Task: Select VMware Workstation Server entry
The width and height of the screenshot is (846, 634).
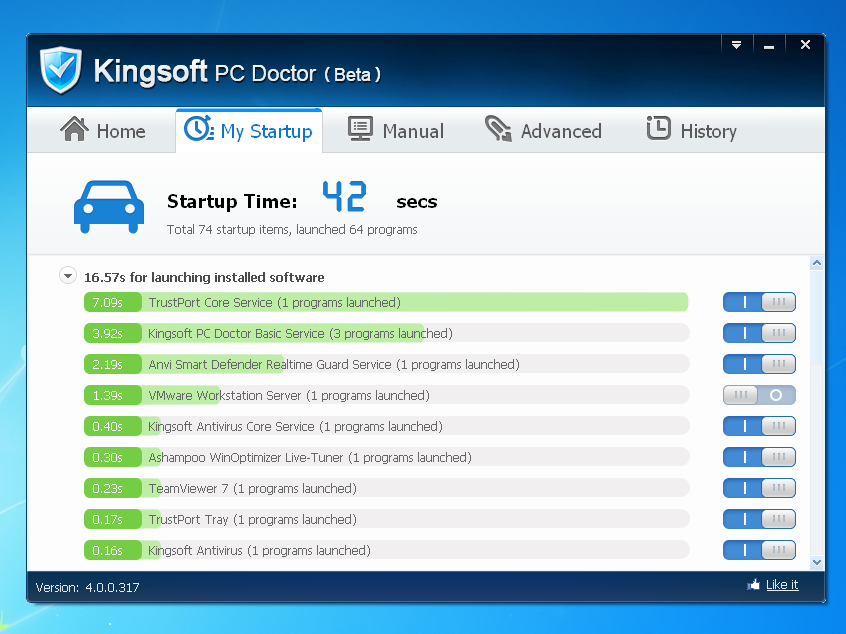Action: (x=386, y=395)
